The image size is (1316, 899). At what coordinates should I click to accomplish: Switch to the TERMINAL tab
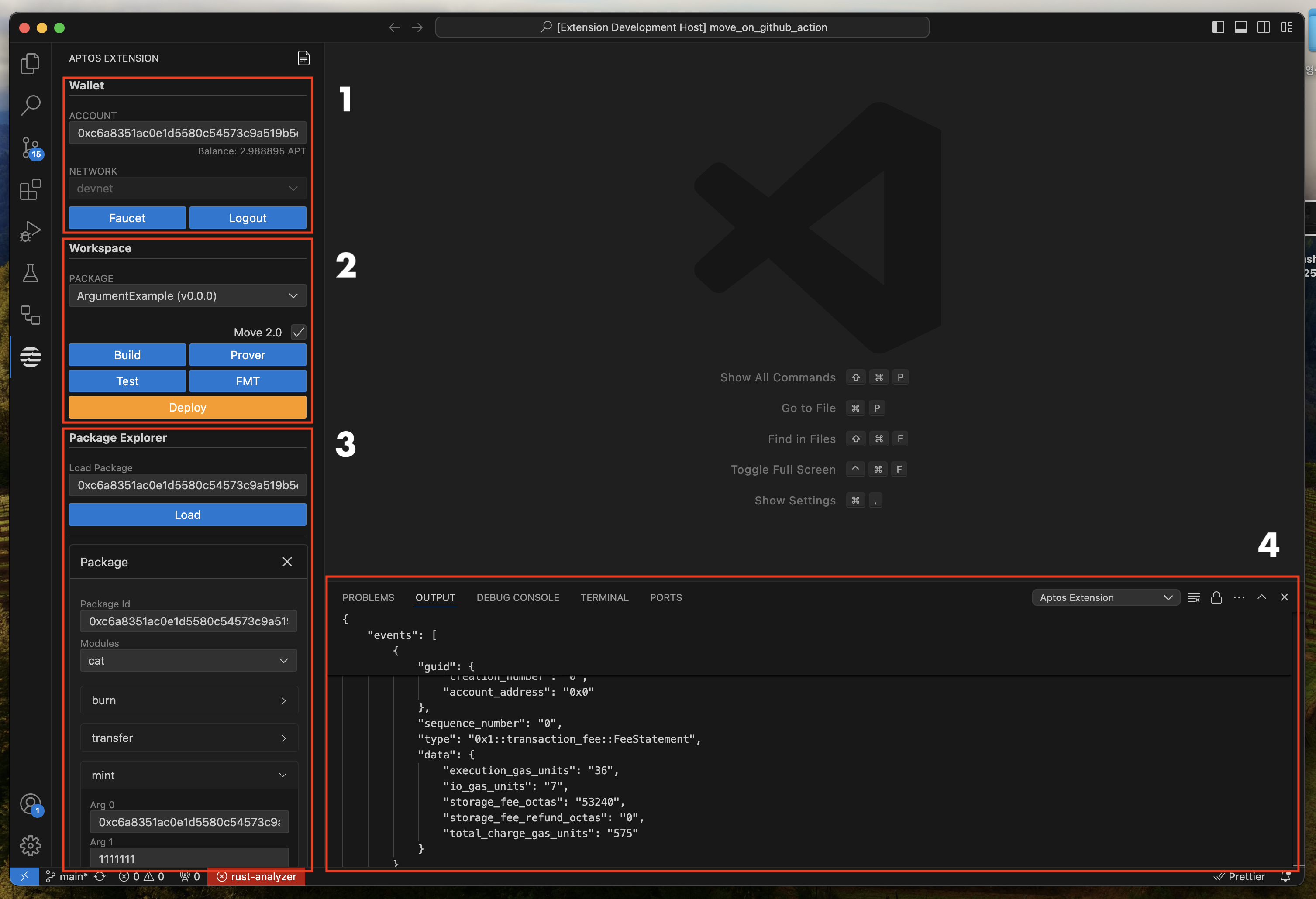coord(604,597)
